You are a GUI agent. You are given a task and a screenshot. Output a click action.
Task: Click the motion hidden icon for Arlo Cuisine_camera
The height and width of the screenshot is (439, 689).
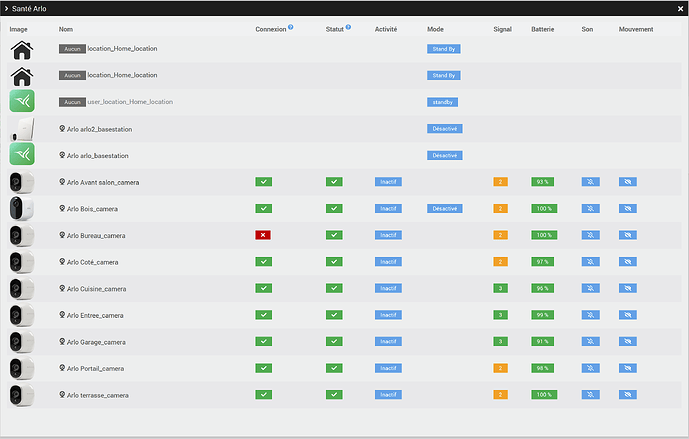(x=628, y=288)
